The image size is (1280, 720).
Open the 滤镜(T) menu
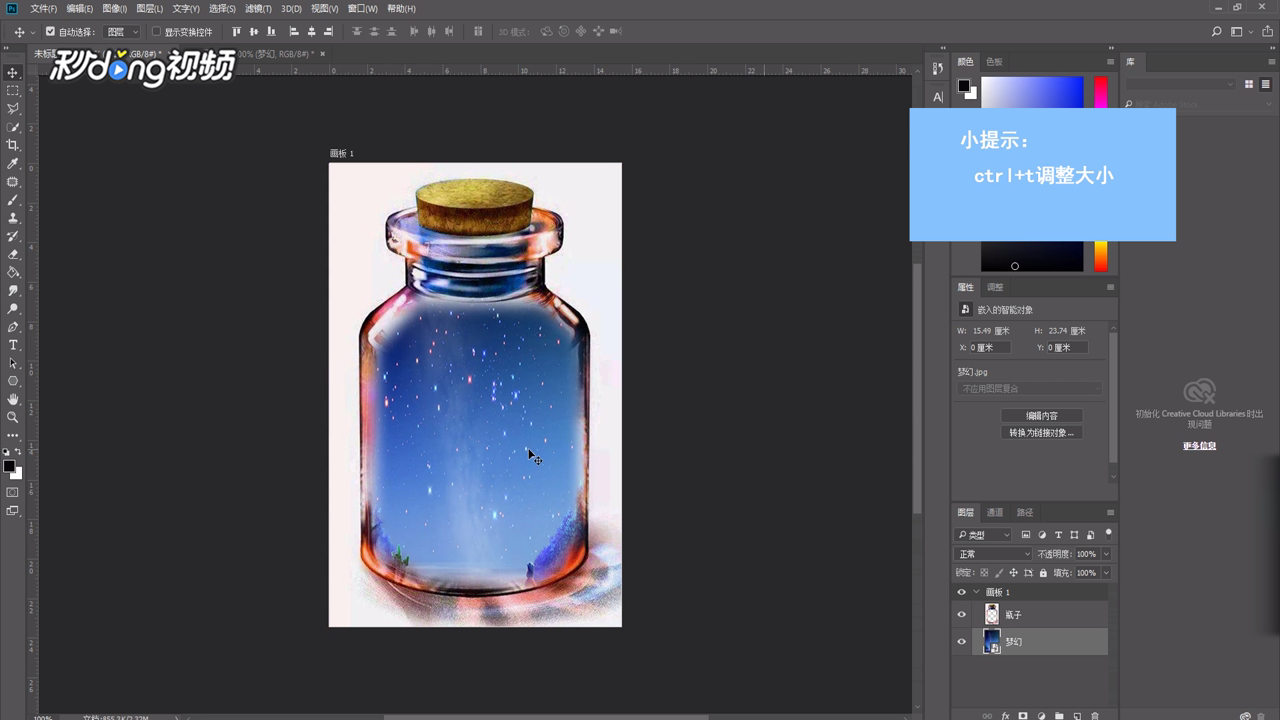pyautogui.click(x=258, y=9)
